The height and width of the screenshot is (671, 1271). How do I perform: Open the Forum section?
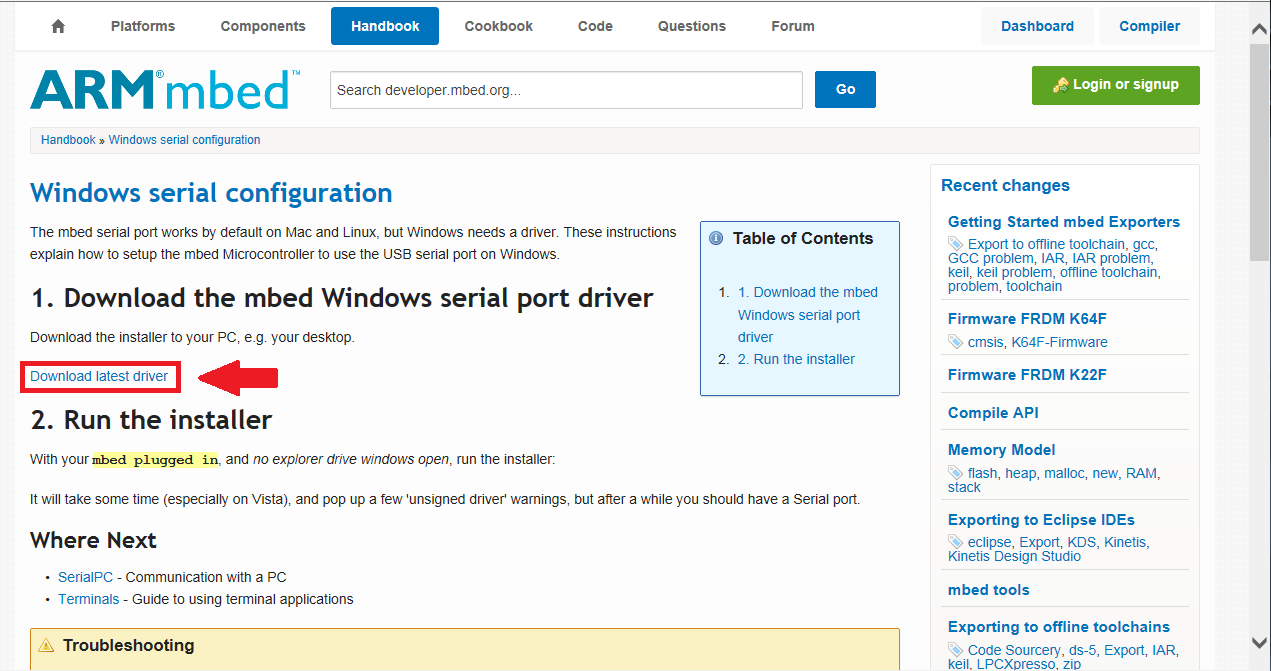tap(793, 27)
